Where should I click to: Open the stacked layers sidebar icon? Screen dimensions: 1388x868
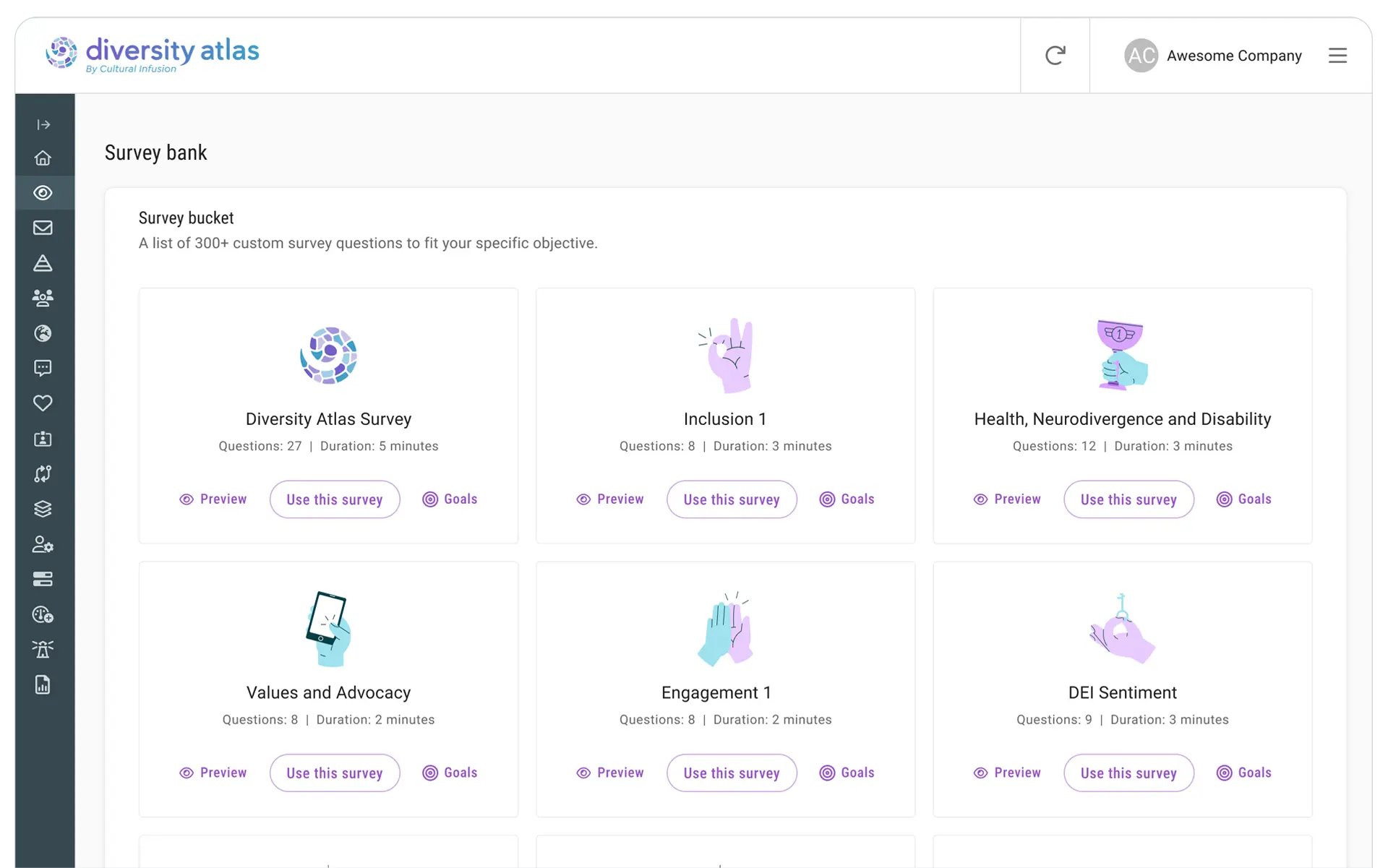(43, 509)
